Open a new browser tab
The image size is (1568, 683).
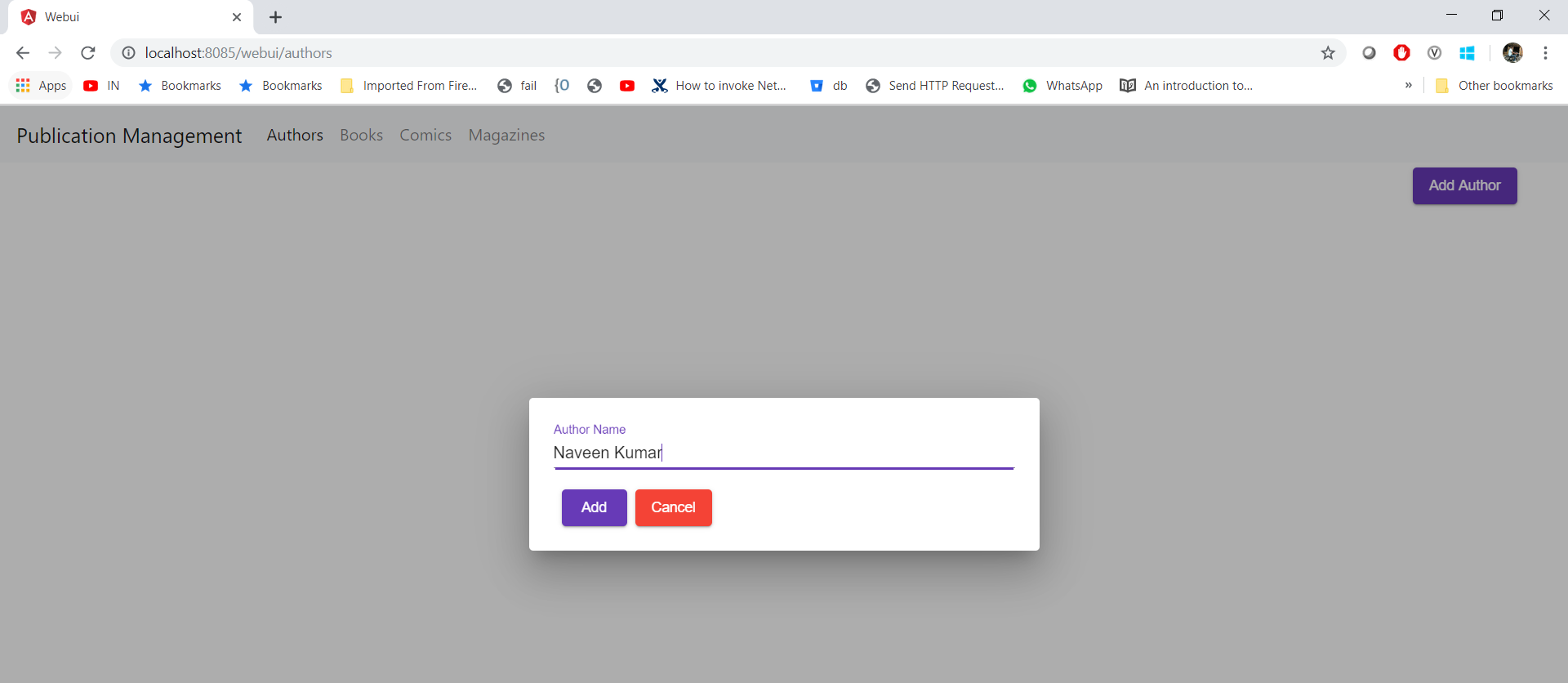click(276, 17)
